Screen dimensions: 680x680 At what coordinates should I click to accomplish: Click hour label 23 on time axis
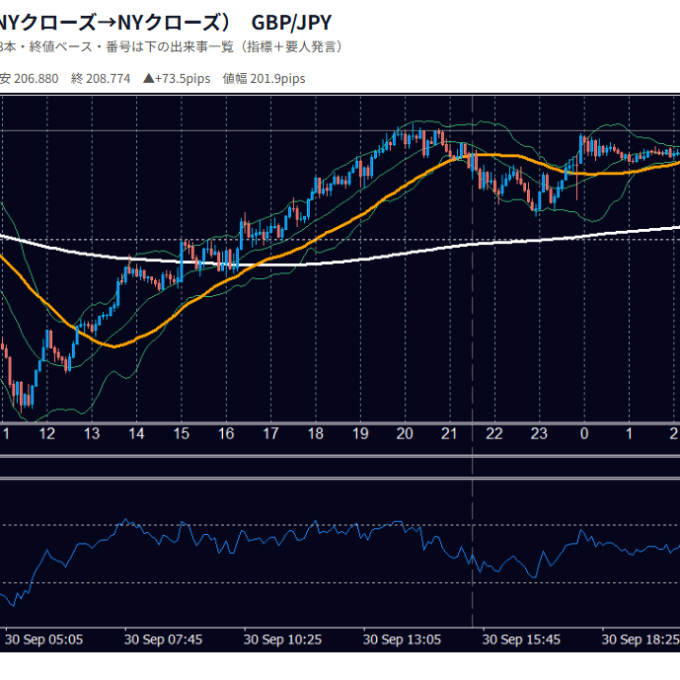tap(539, 434)
